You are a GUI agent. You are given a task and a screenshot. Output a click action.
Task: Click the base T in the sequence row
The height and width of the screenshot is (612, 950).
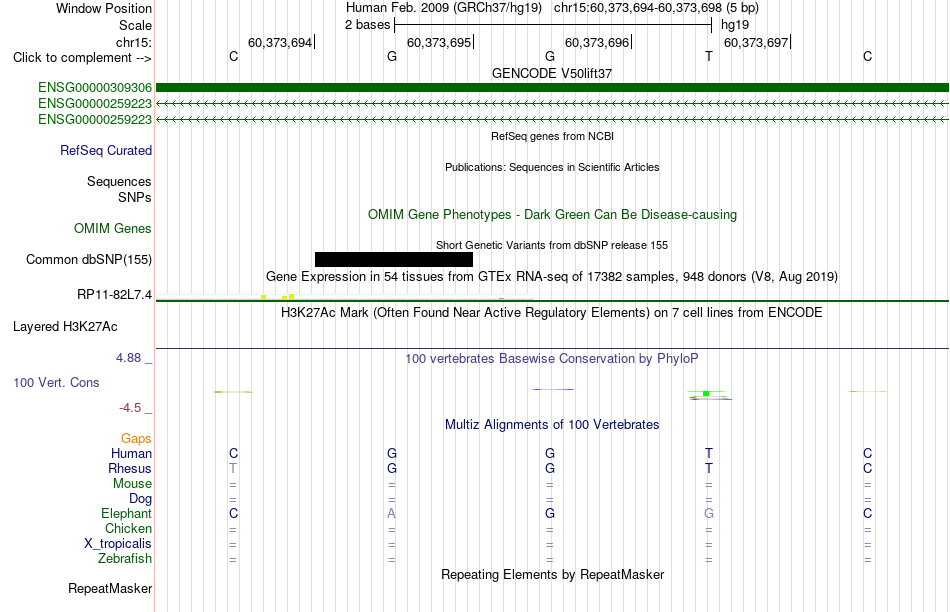[709, 56]
